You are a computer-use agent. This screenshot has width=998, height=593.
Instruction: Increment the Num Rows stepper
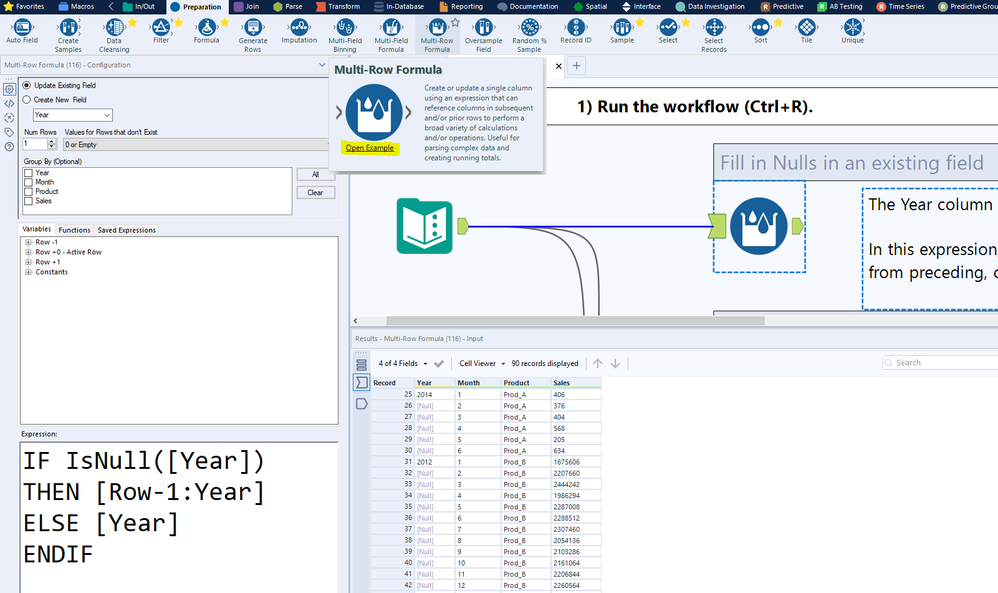pos(52,142)
